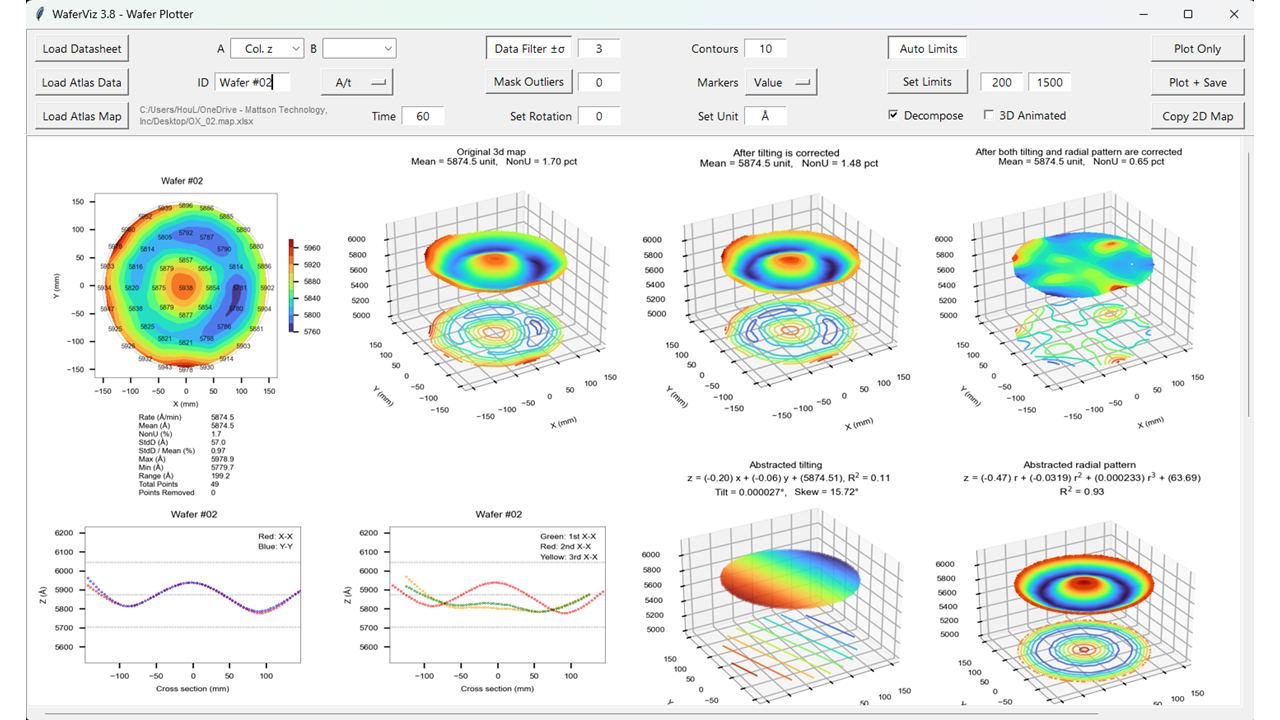Maximize the WaferViz window
This screenshot has width=1280, height=720.
[1188, 14]
